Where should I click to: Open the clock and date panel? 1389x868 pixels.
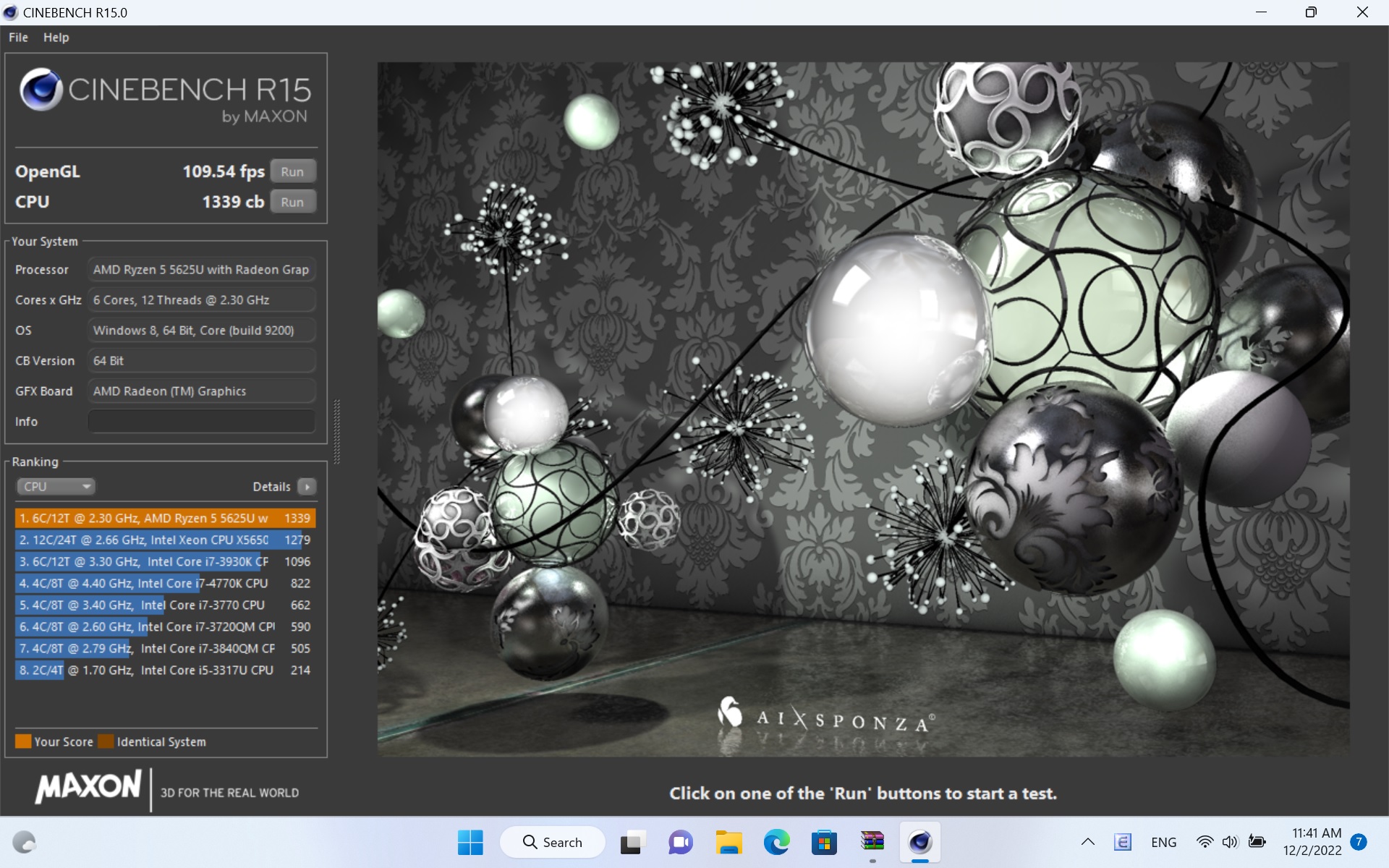point(1312,842)
